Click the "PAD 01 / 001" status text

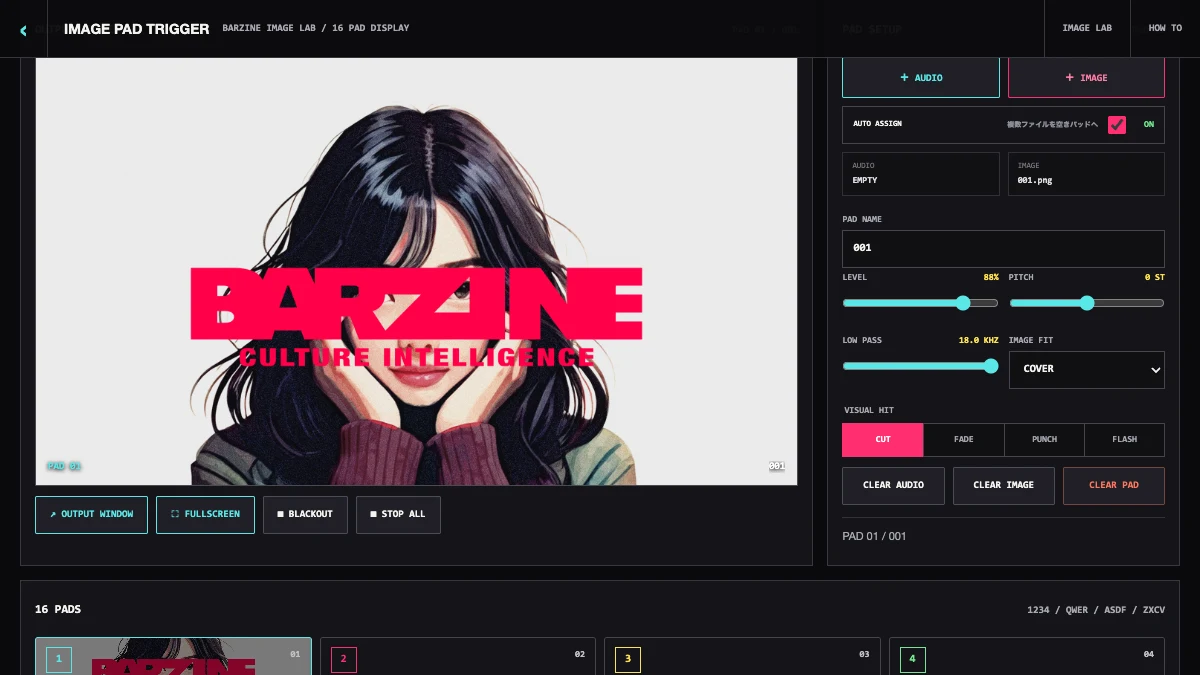coord(874,537)
